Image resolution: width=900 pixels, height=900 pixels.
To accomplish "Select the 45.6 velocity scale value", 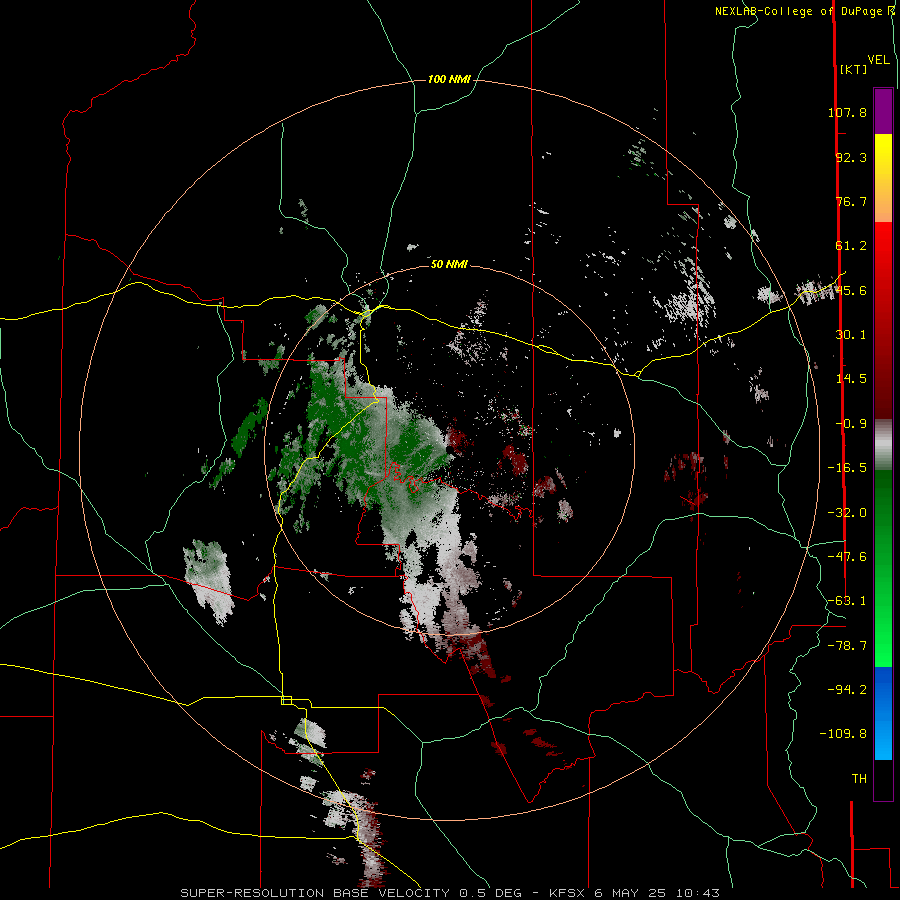I will (x=851, y=290).
